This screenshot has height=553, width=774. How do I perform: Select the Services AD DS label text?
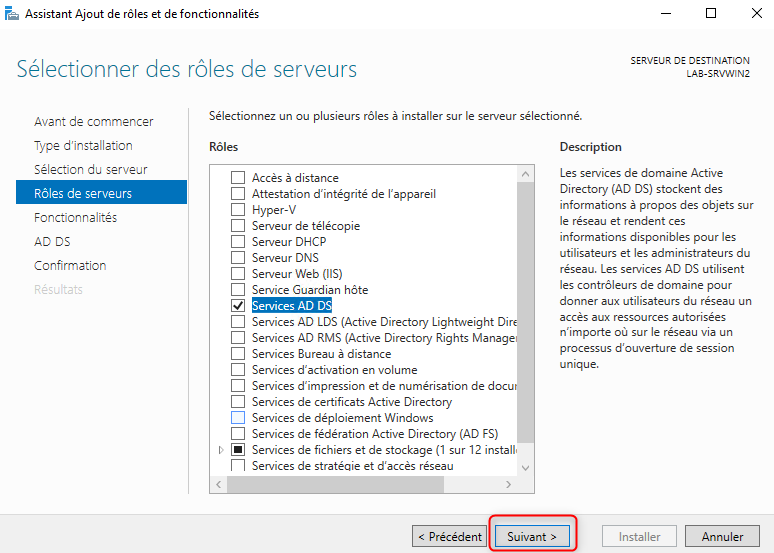(x=292, y=306)
